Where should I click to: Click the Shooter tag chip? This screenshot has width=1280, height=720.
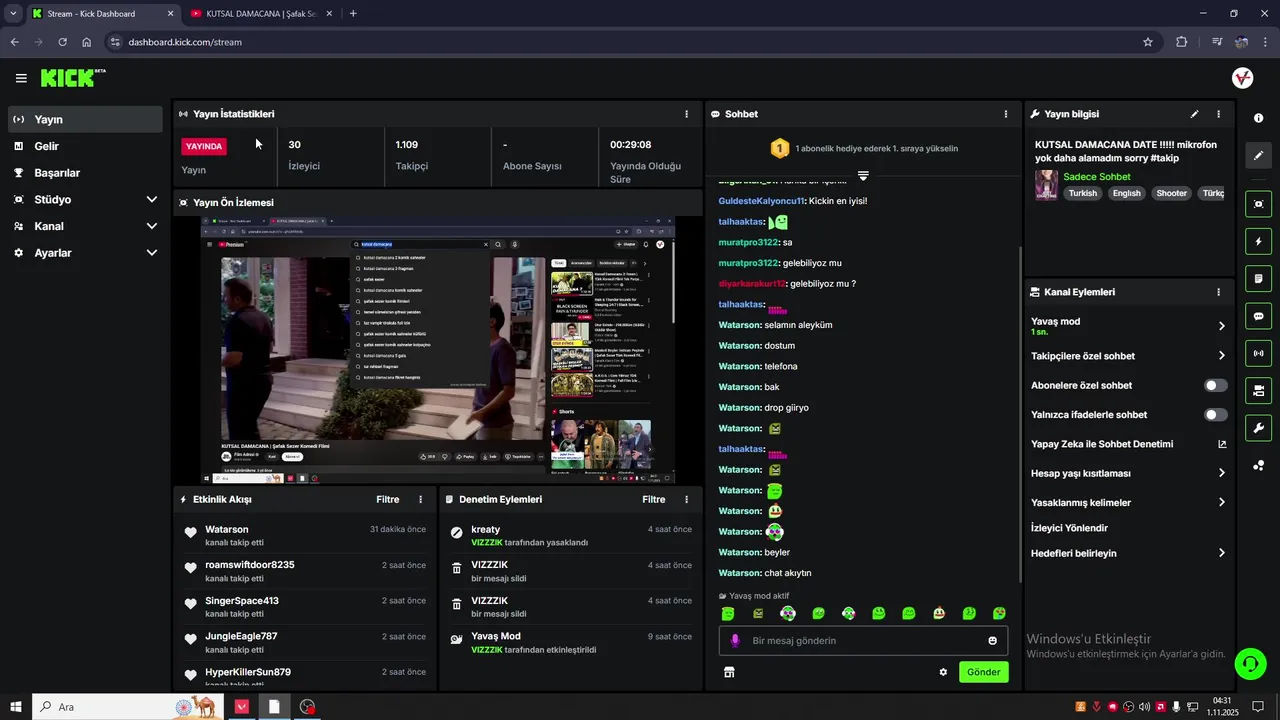pyautogui.click(x=1171, y=193)
